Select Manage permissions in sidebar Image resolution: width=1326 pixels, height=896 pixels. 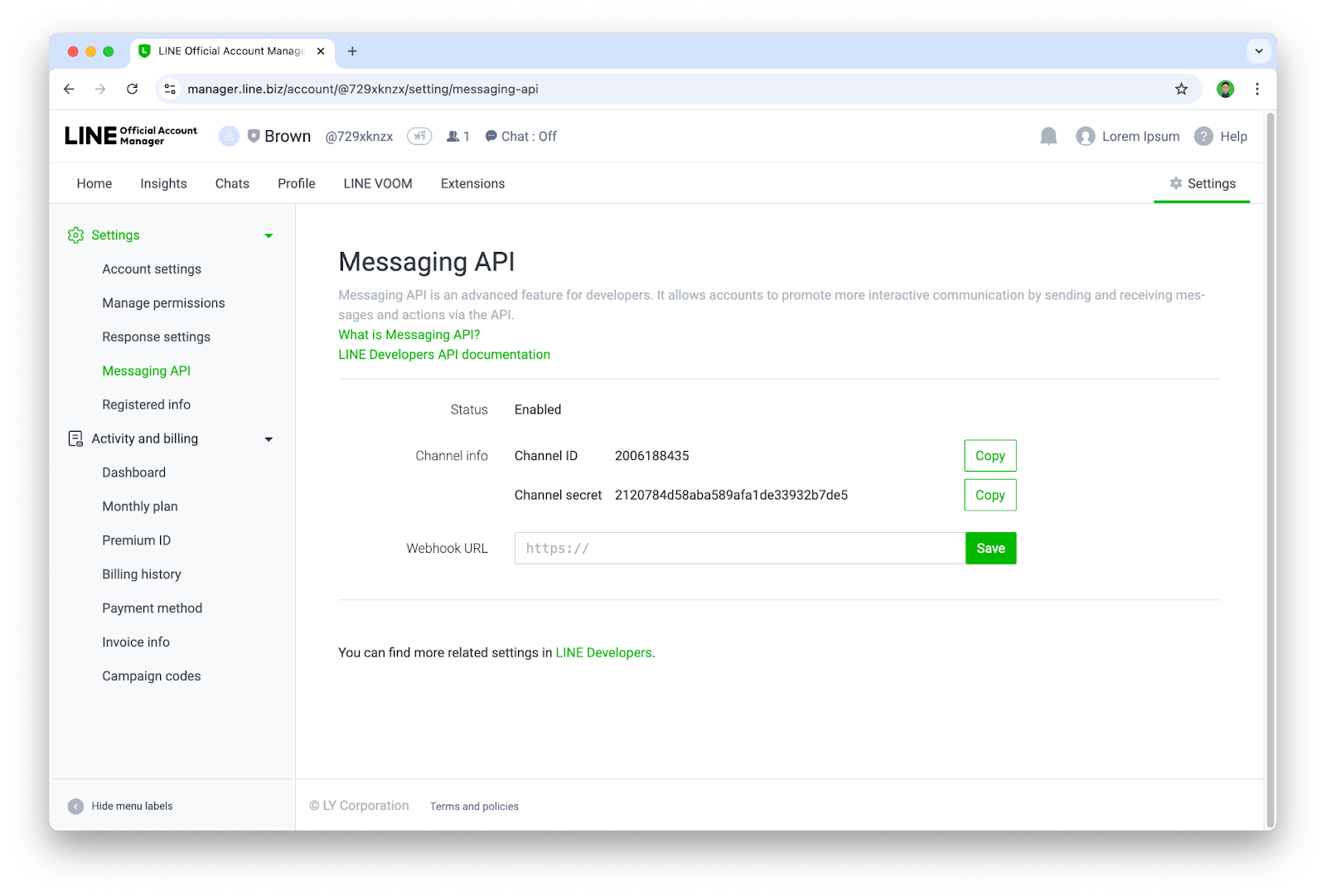[x=163, y=303]
